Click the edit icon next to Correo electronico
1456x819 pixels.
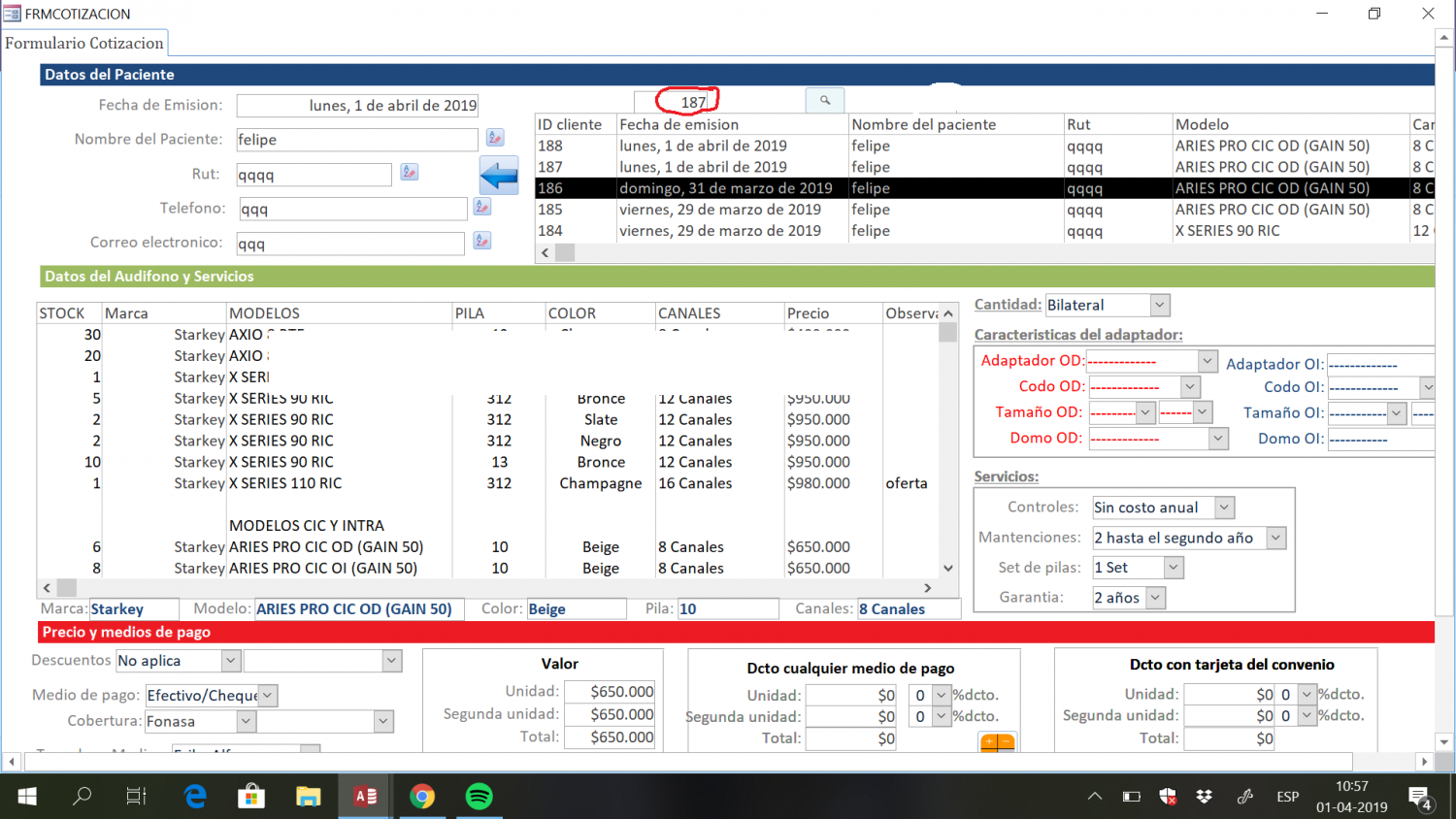click(482, 241)
